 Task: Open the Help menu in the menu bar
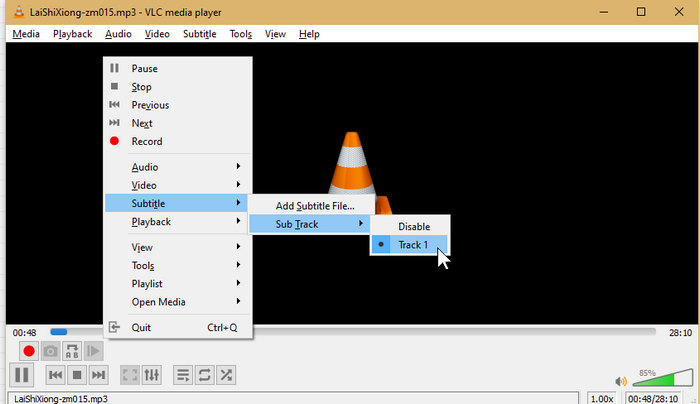[x=309, y=34]
